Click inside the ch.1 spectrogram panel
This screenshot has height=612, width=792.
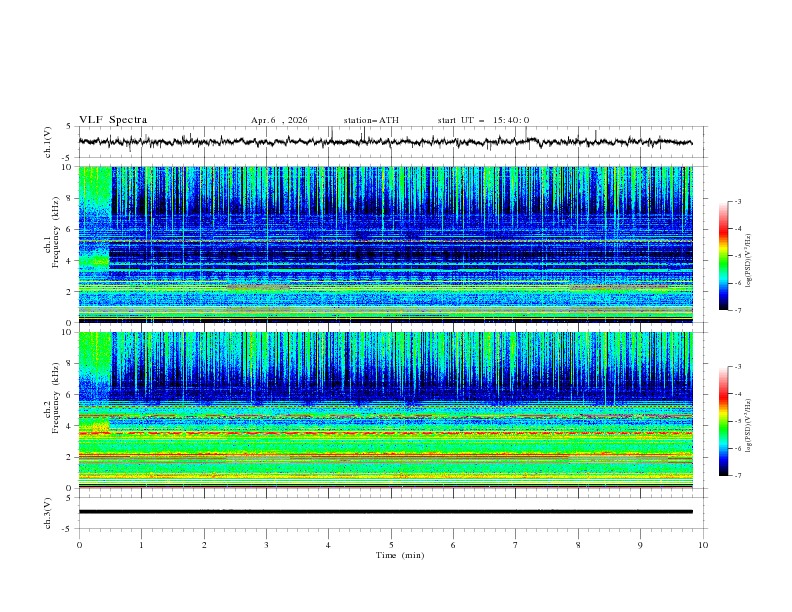[385, 244]
